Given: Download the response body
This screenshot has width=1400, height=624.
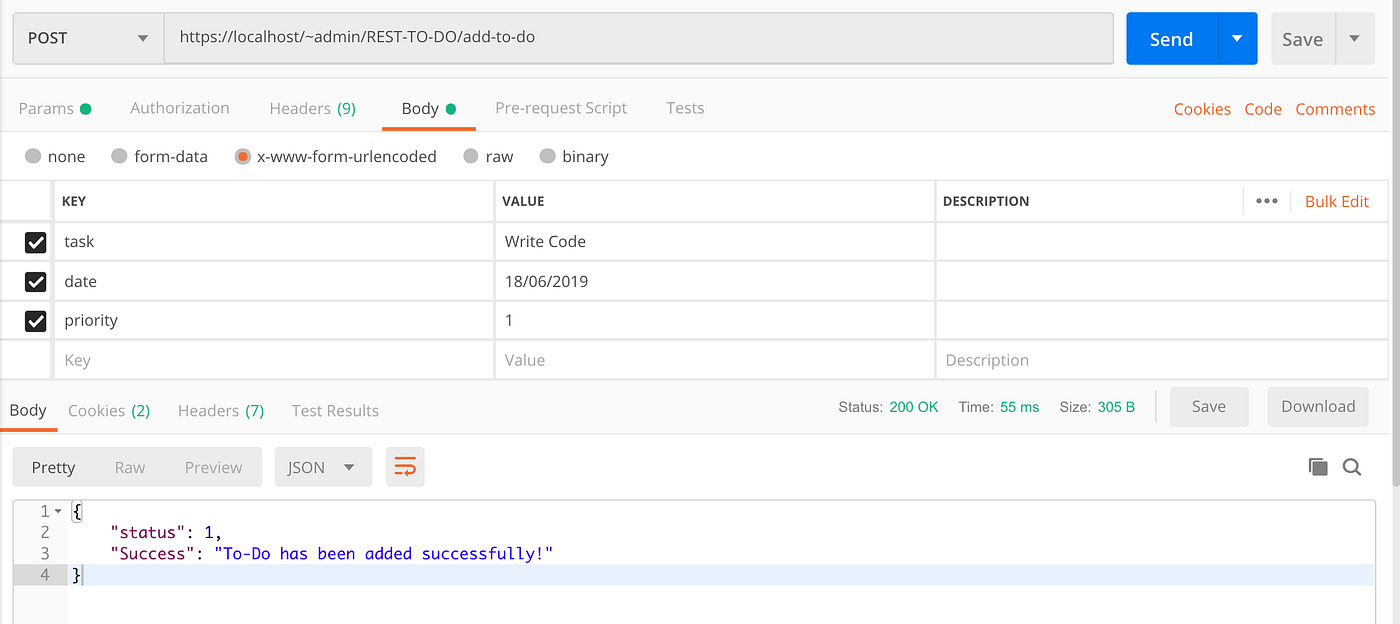Looking at the screenshot, I should click(1317, 406).
